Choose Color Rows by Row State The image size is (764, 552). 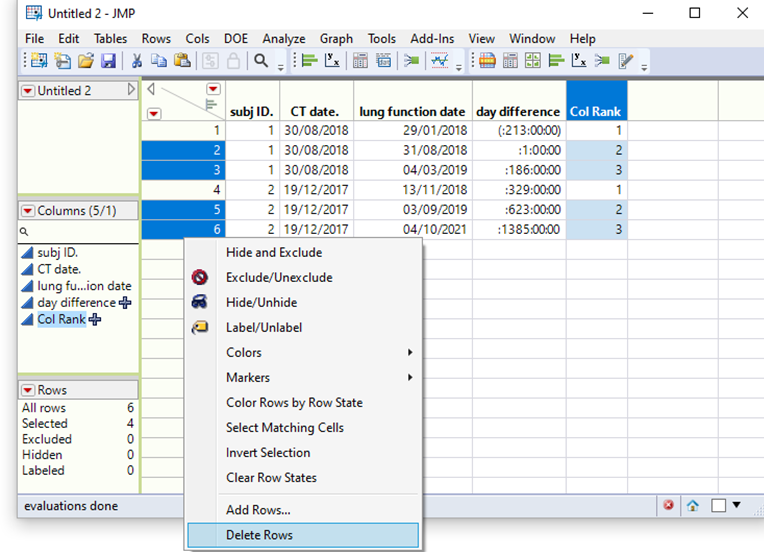tap(303, 402)
